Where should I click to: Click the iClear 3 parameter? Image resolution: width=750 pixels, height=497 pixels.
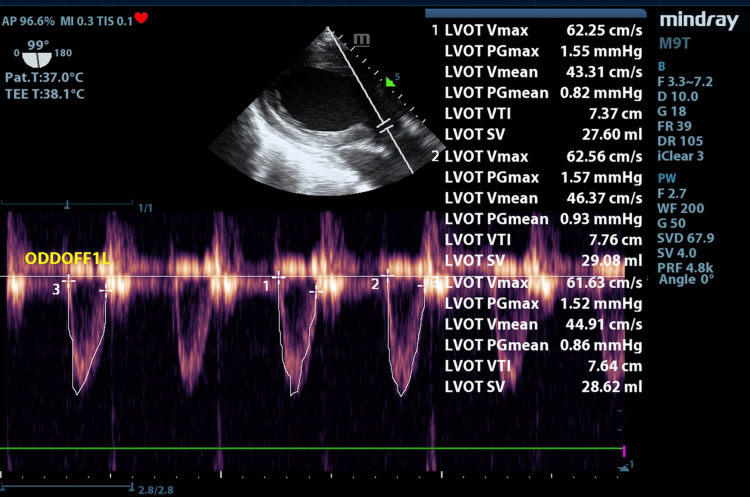[680, 156]
